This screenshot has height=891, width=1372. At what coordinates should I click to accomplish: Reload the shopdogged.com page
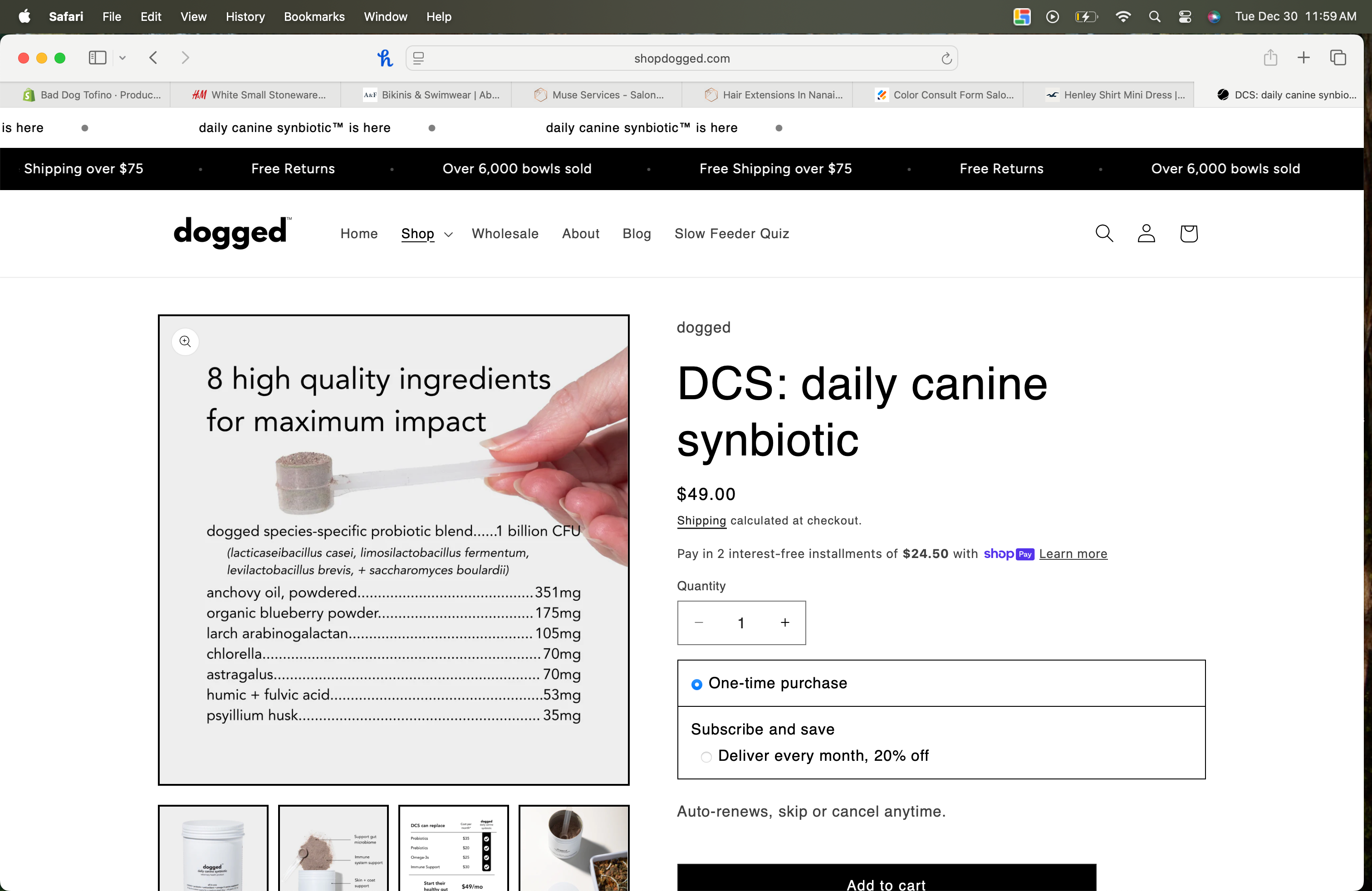[x=946, y=58]
